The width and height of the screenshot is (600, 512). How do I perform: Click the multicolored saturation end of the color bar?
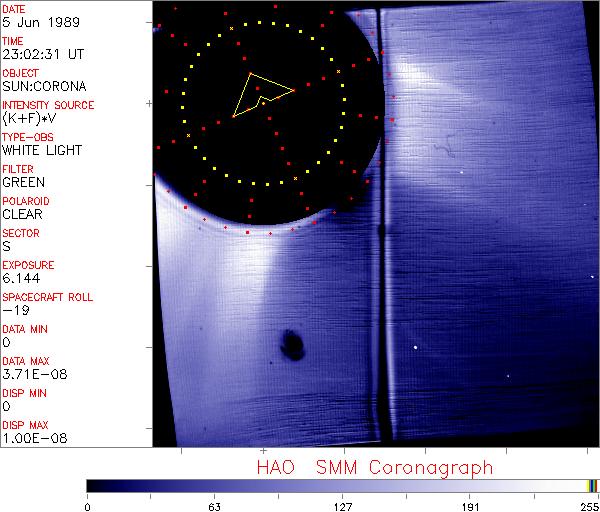click(x=592, y=486)
